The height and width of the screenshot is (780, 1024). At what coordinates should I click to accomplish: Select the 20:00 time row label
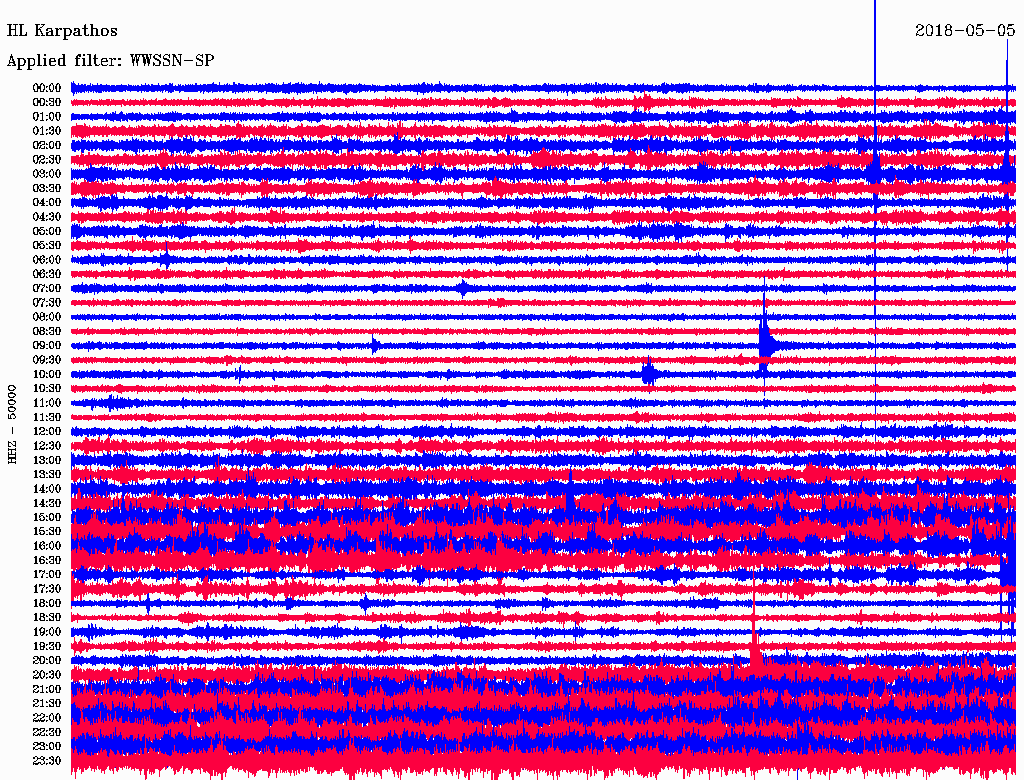pos(47,660)
